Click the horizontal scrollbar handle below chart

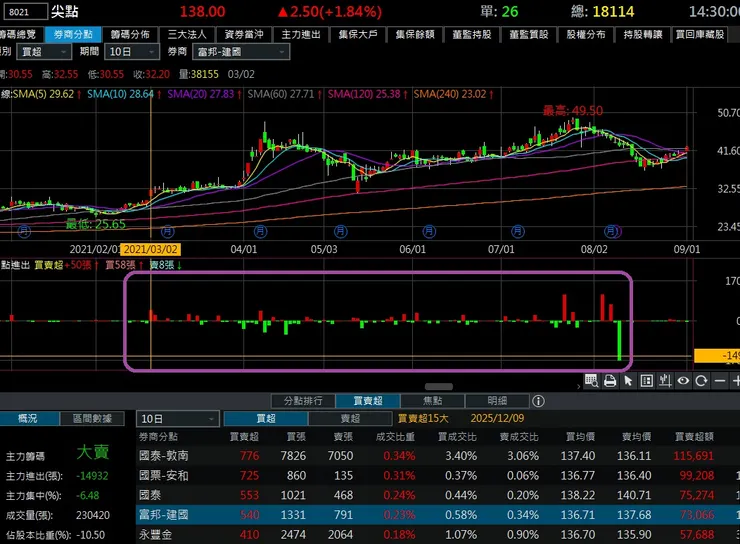[439, 386]
